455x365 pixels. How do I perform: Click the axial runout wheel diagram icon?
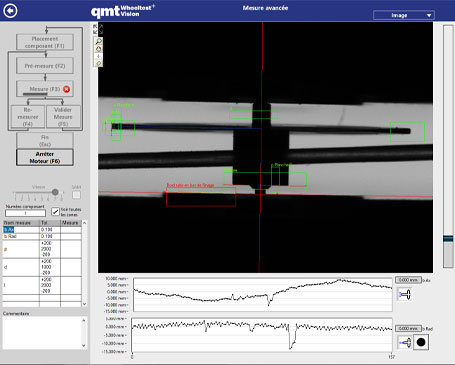pyautogui.click(x=405, y=295)
